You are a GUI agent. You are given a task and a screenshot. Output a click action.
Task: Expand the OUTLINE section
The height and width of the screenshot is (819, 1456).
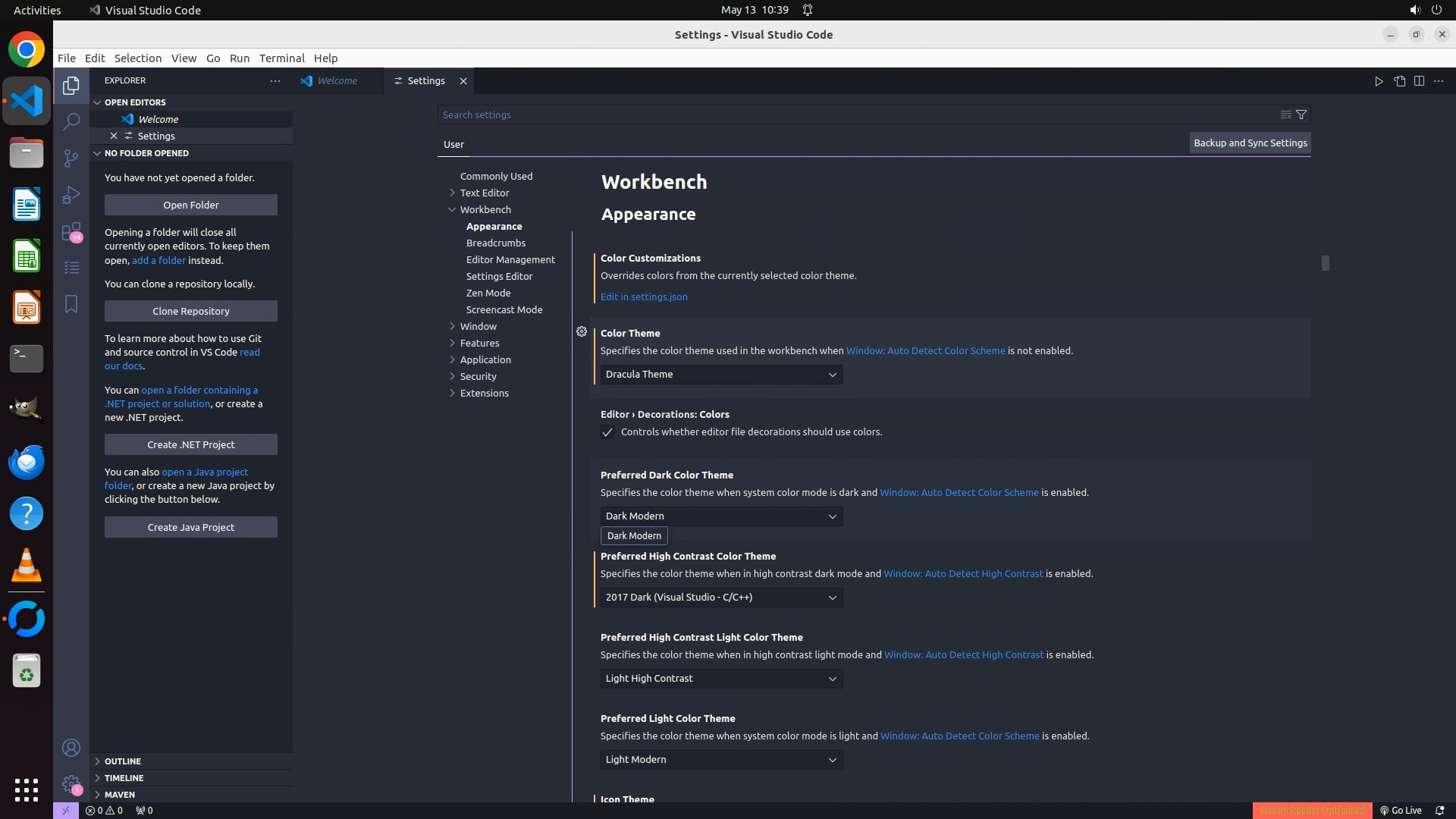[x=122, y=761]
